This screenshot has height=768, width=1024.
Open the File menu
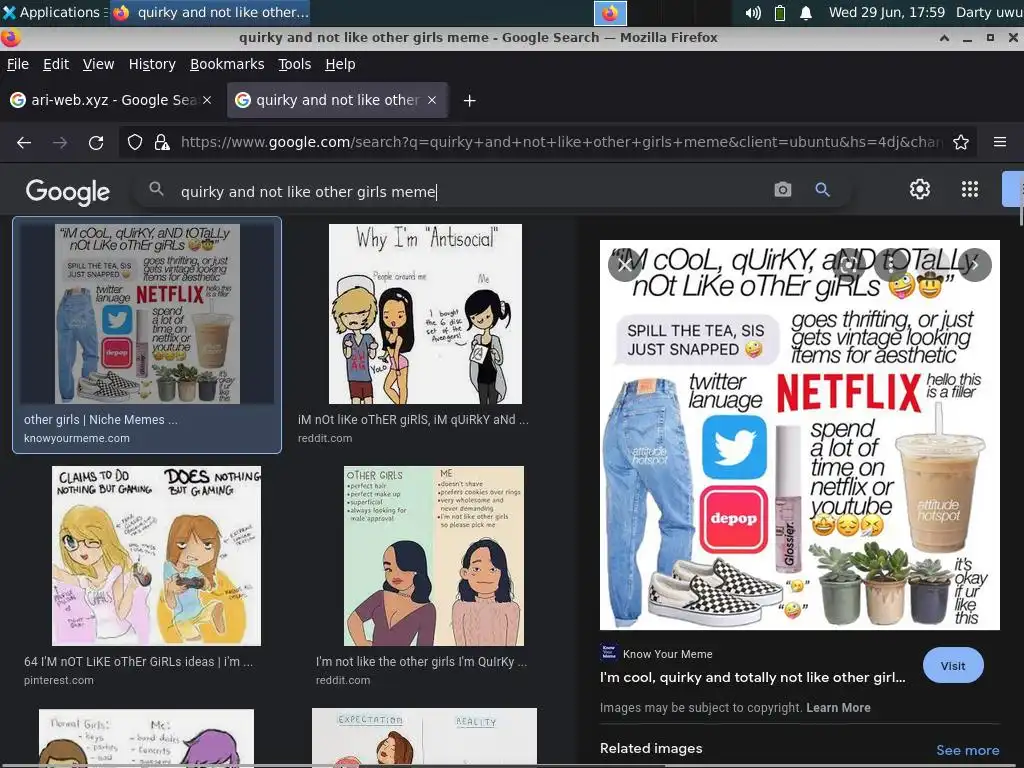coord(18,64)
